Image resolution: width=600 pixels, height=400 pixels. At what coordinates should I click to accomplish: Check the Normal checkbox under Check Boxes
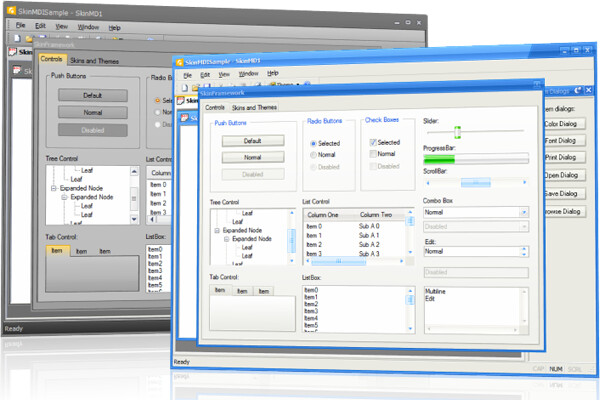(374, 155)
